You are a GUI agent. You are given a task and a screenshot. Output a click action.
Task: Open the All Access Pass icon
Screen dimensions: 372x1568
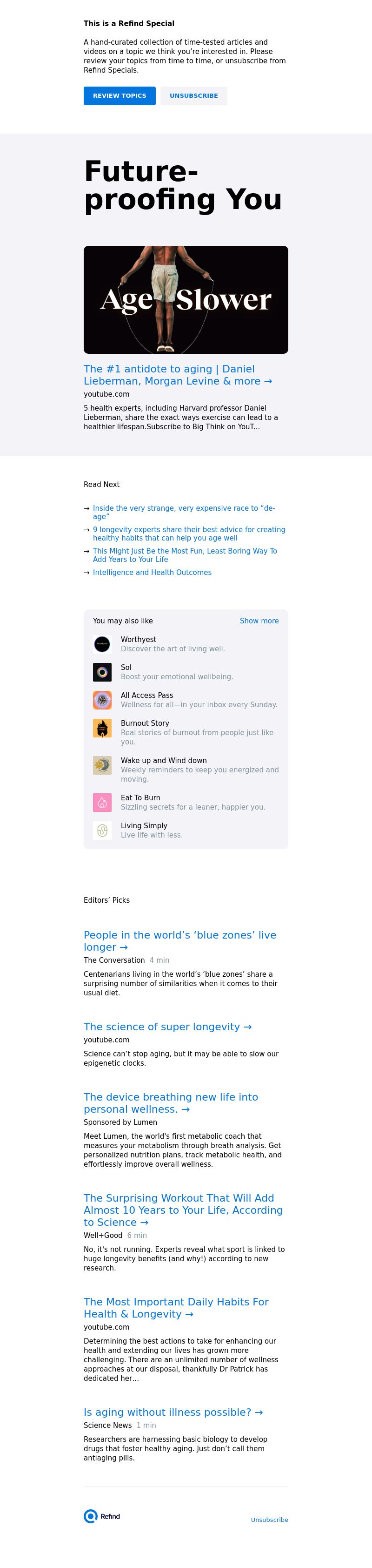click(102, 700)
